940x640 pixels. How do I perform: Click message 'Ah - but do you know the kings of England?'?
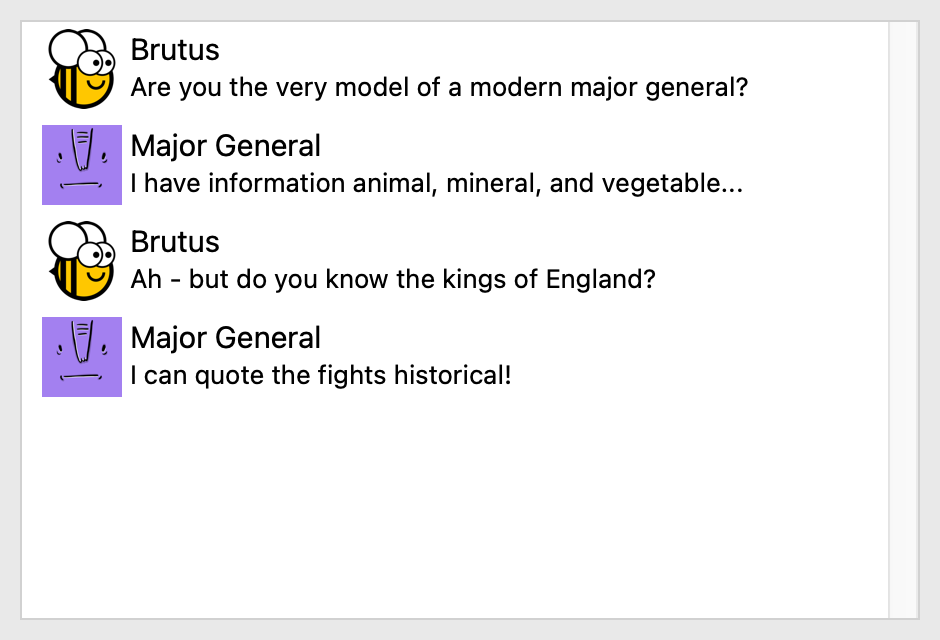[393, 279]
